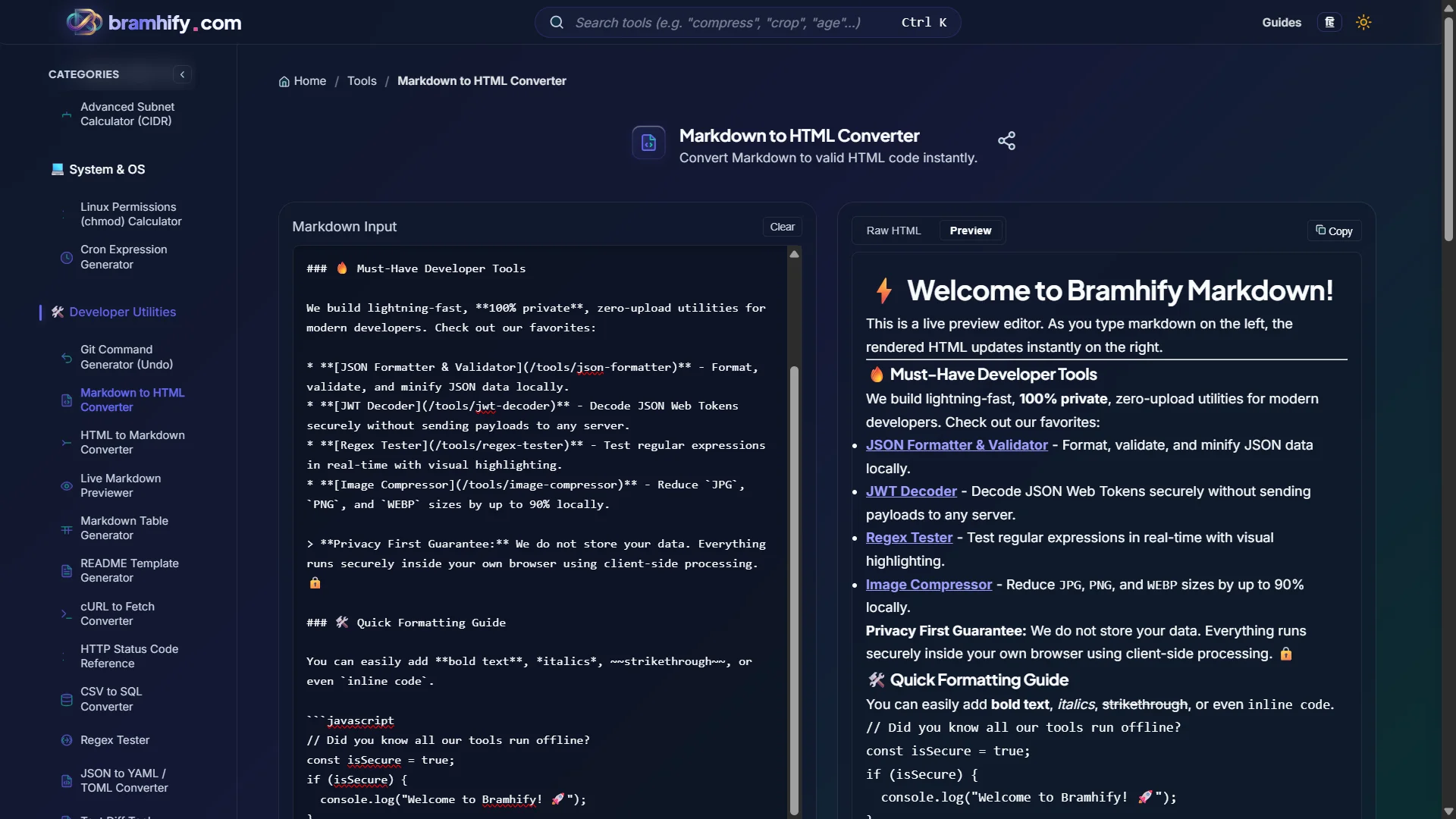Screen dimensions: 1456x819
Task: Click the page vertical scrollbar thumb
Action: point(1448,129)
